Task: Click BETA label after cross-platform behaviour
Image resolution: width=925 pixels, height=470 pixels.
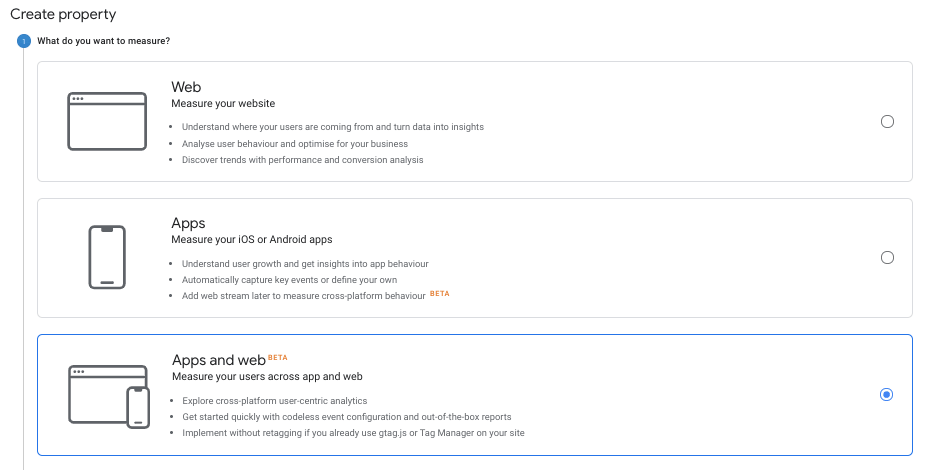Action: tap(439, 293)
